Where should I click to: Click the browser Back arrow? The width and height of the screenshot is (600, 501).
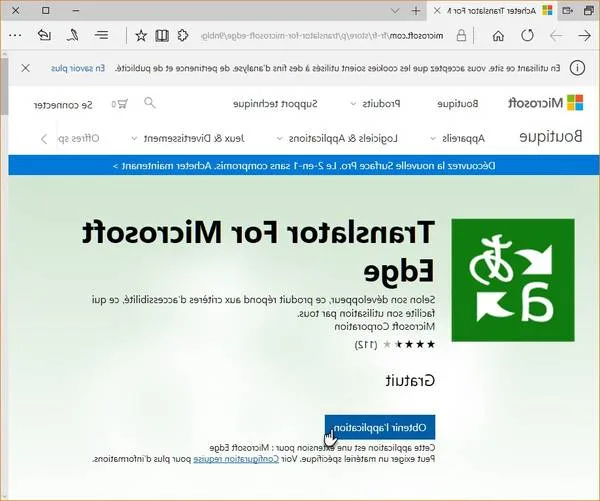(x=584, y=36)
